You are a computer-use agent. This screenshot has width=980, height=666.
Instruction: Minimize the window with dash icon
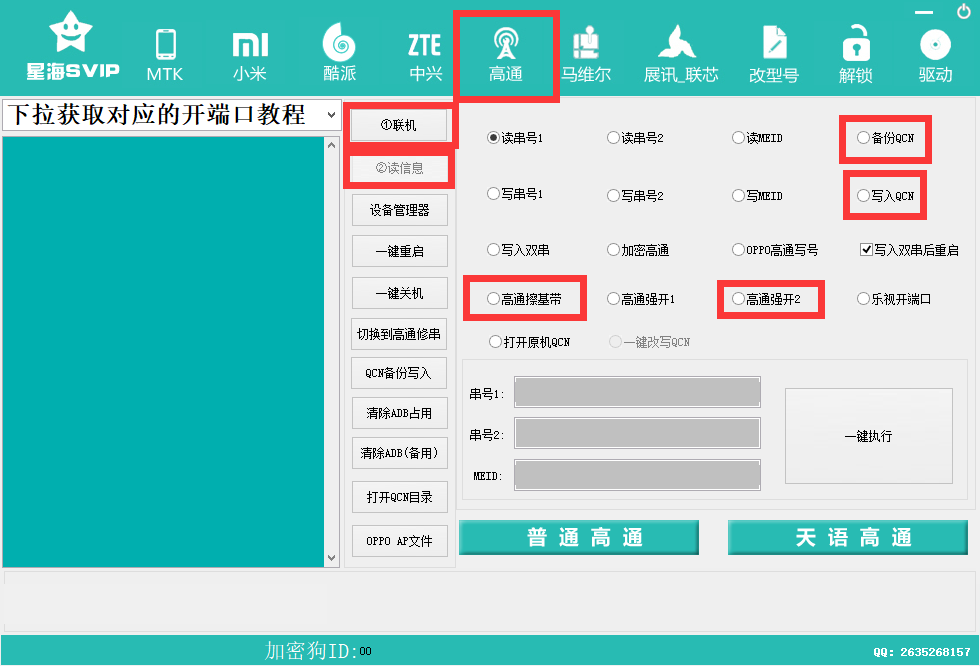click(924, 12)
